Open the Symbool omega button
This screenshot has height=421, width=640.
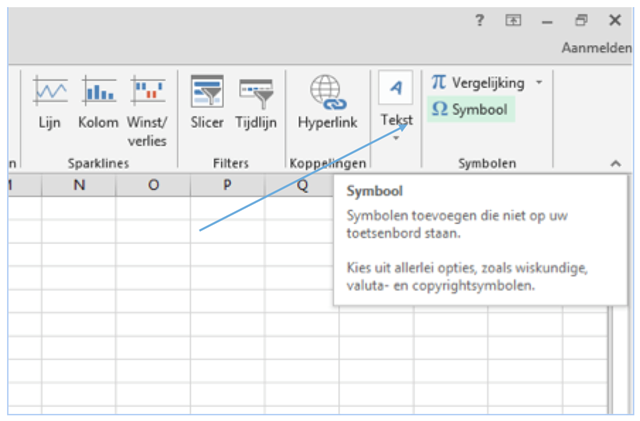point(469,109)
